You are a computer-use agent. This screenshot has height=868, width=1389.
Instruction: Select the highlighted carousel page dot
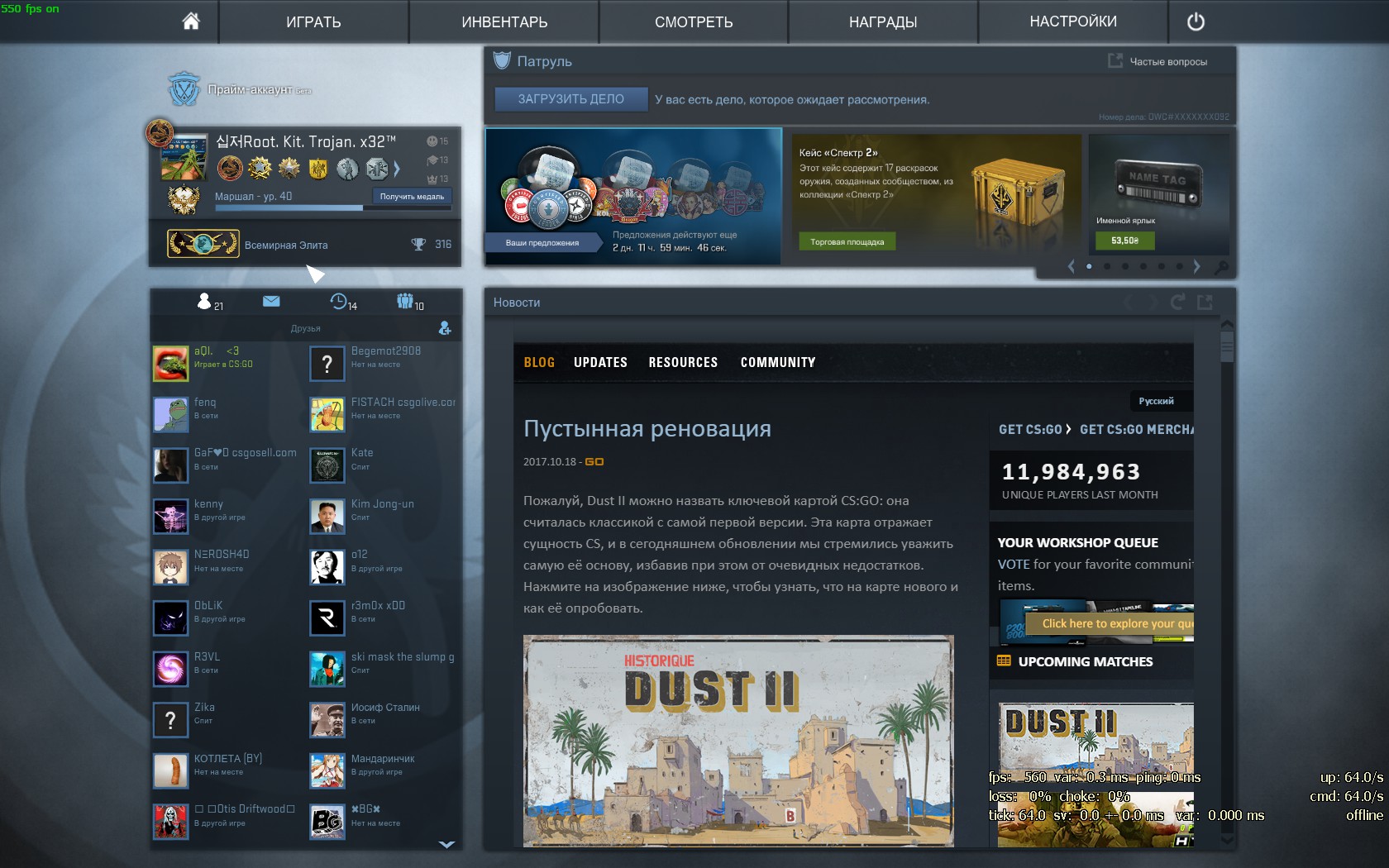click(1089, 266)
